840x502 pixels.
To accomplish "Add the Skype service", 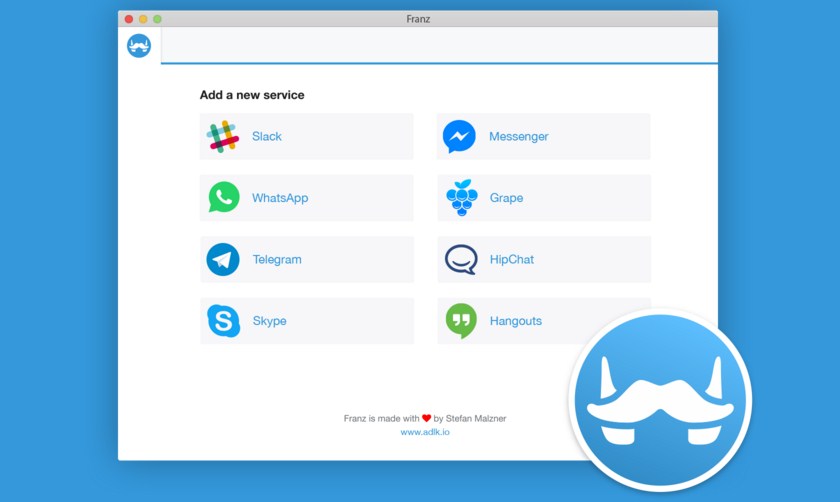I will [307, 321].
